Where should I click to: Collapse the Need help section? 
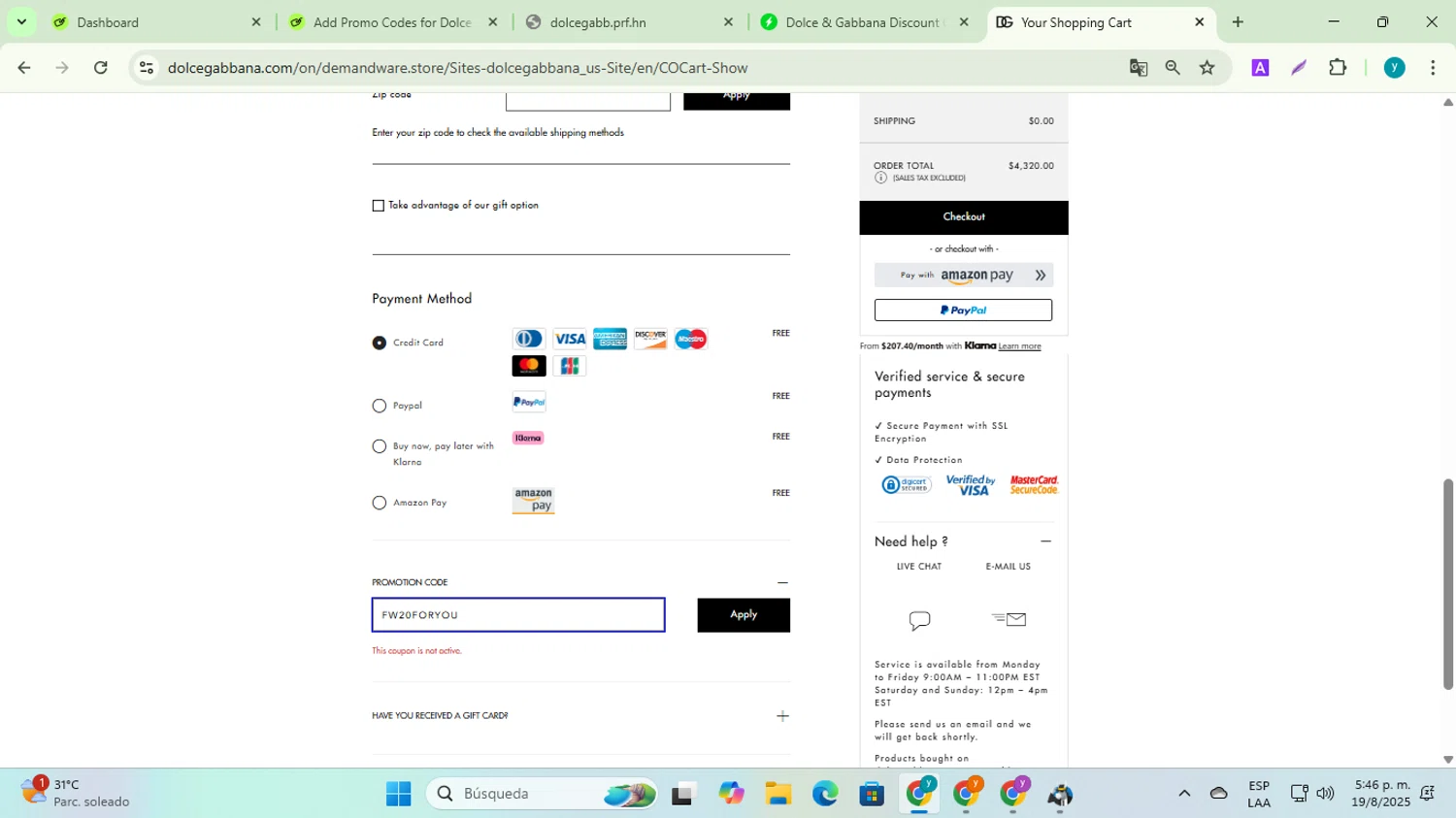pos(1045,541)
